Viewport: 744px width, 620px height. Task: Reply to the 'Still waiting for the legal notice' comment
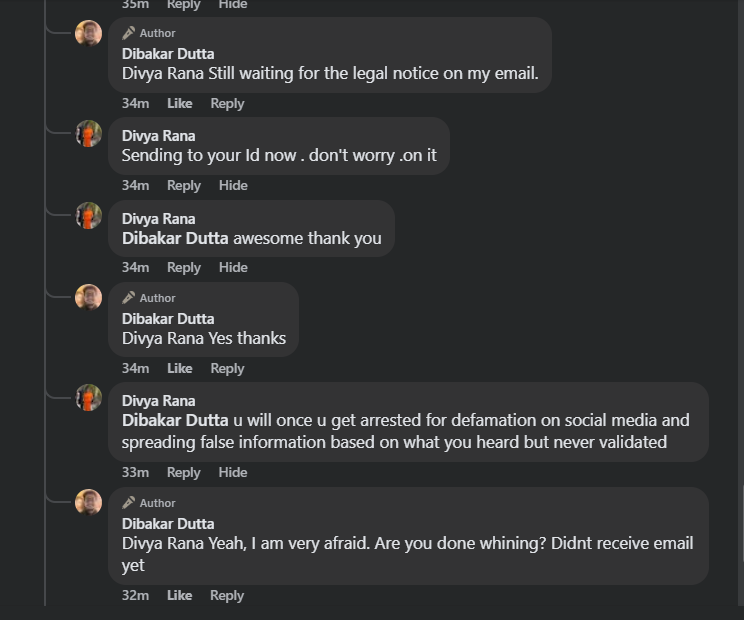227,103
